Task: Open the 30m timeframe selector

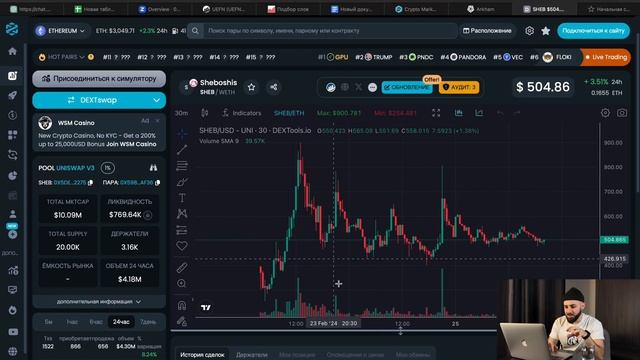Action: point(181,113)
